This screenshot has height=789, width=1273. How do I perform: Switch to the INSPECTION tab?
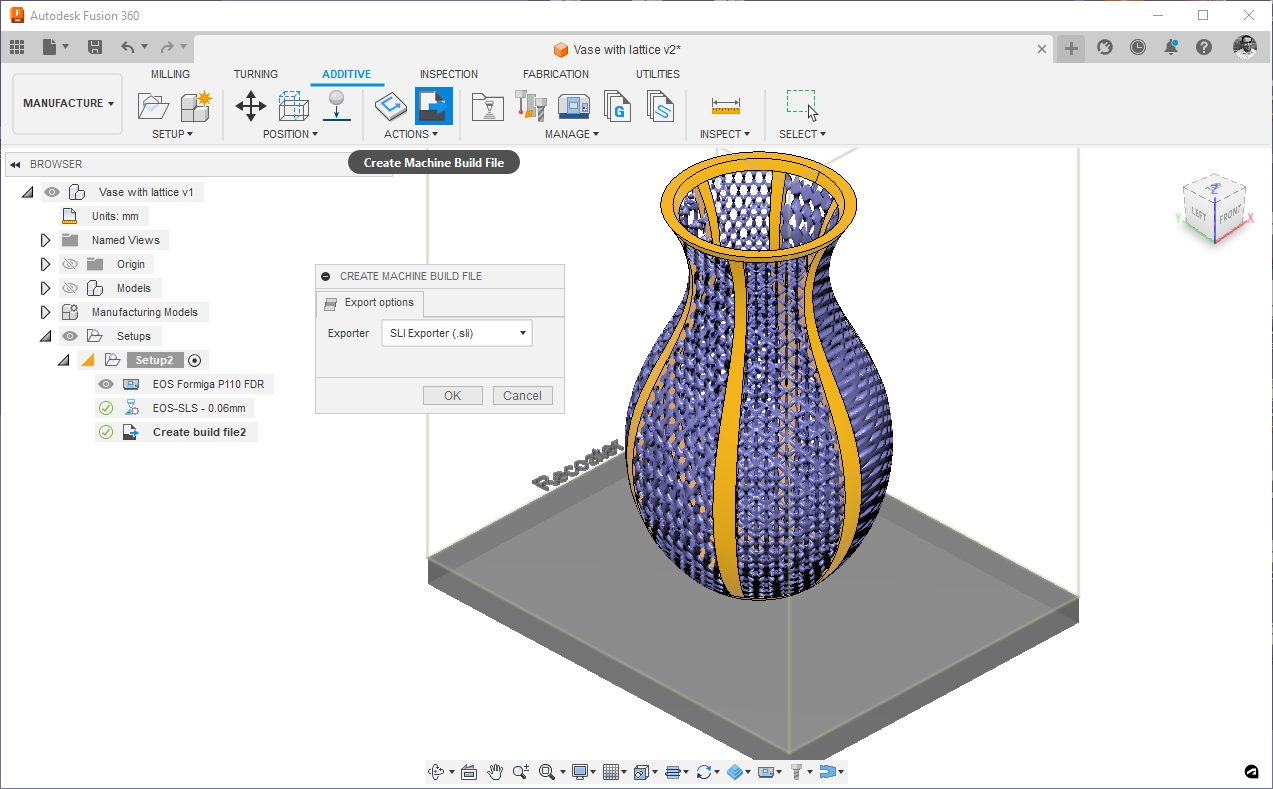pos(448,74)
